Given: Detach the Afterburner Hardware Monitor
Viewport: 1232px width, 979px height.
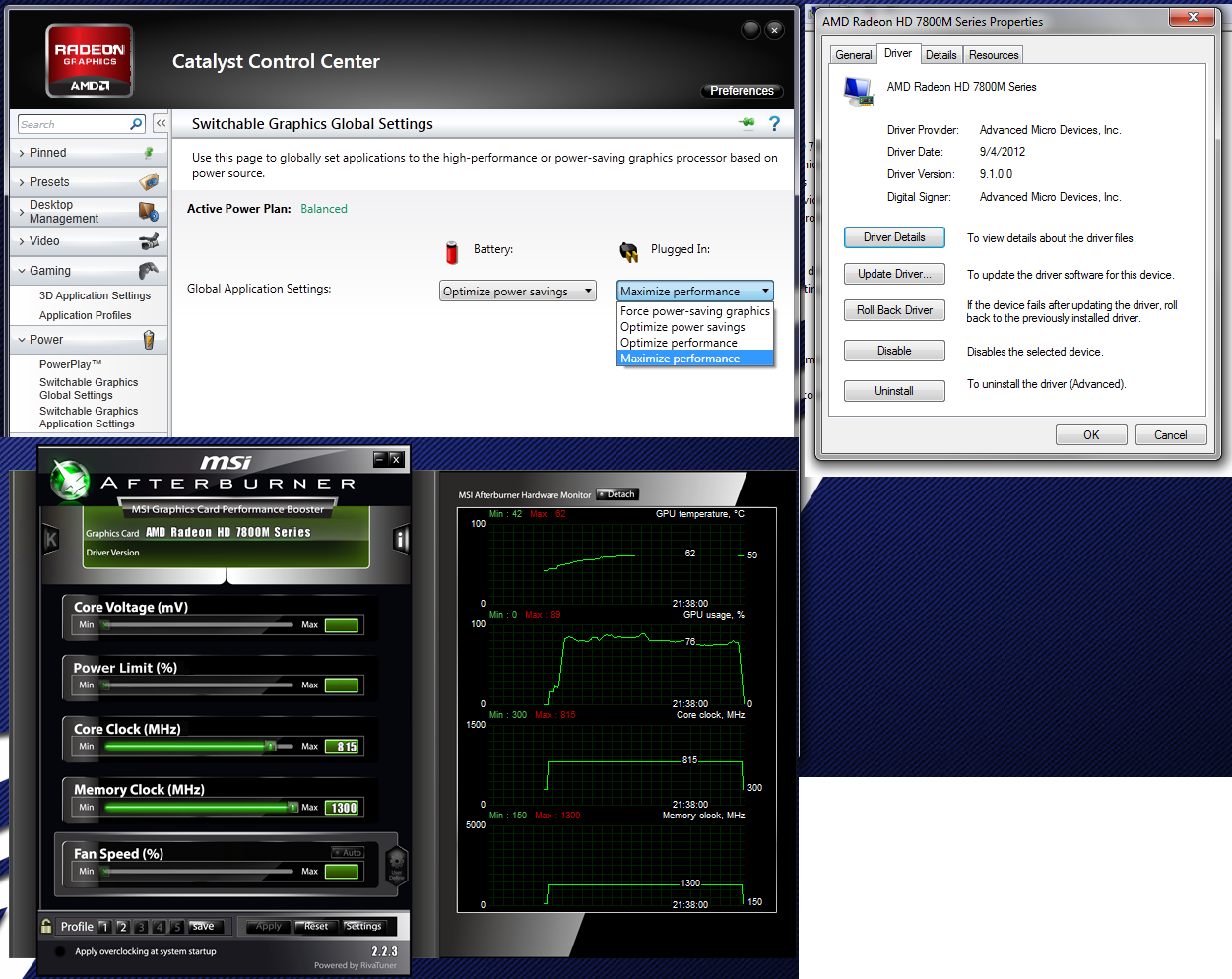Looking at the screenshot, I should [x=617, y=494].
